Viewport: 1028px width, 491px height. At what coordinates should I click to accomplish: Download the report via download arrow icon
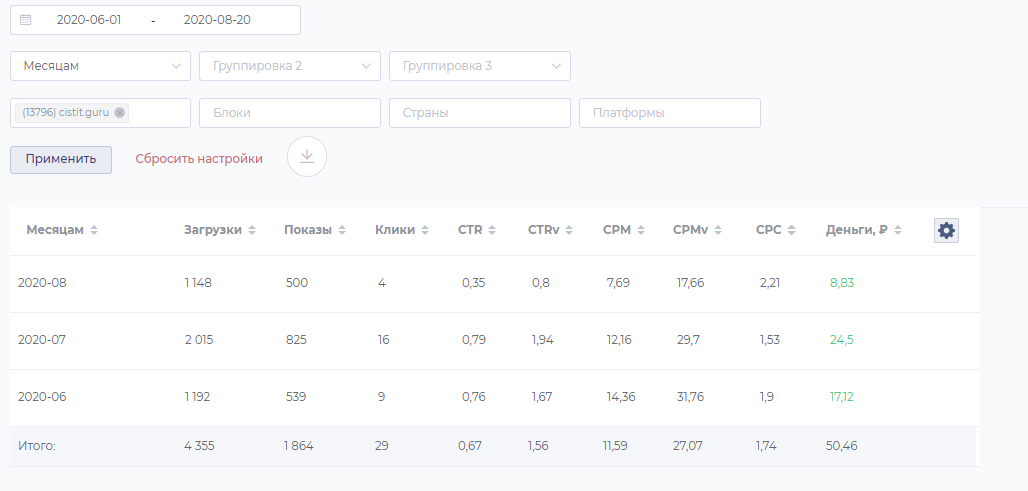coord(307,157)
